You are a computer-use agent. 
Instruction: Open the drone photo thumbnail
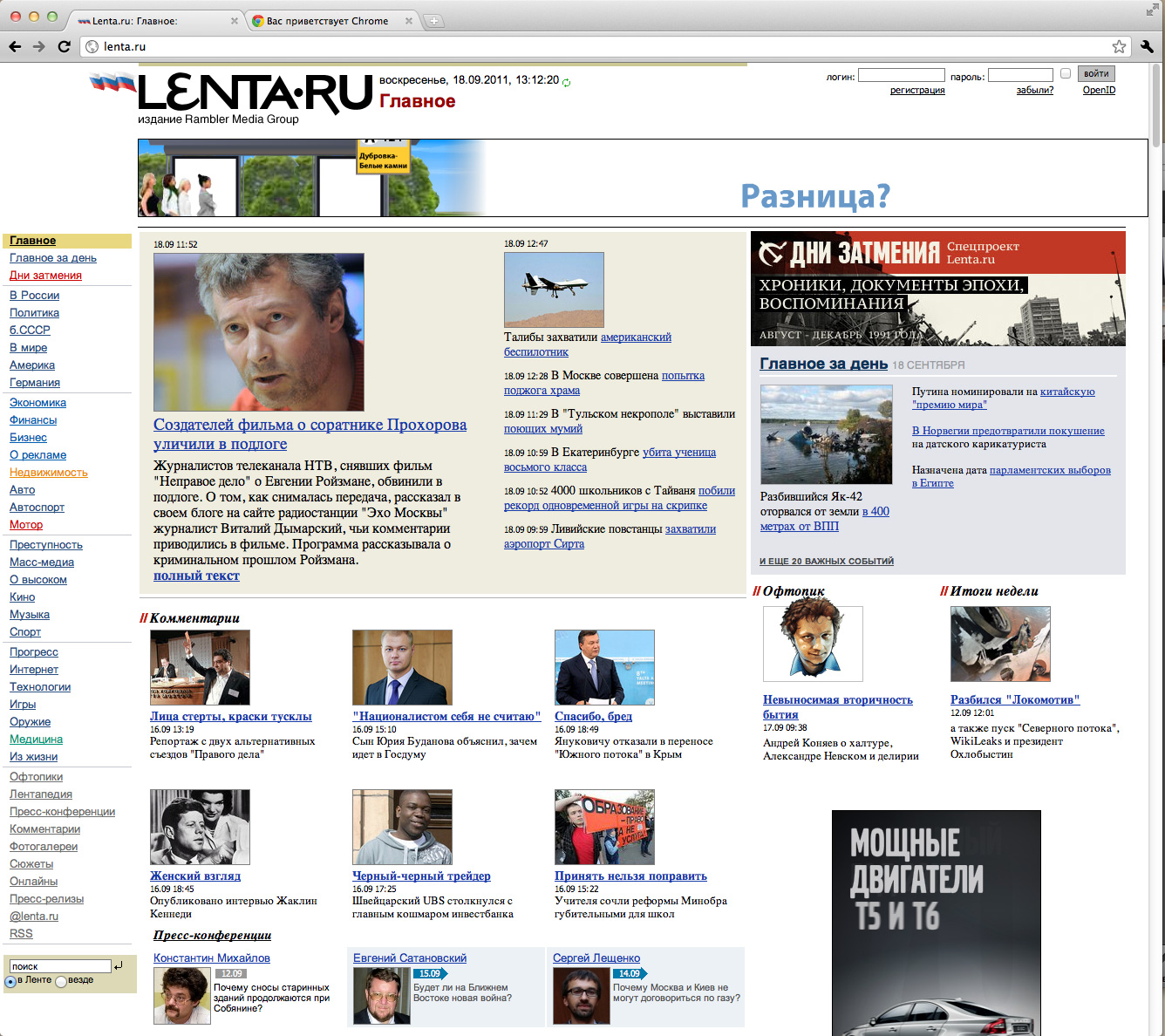point(554,290)
